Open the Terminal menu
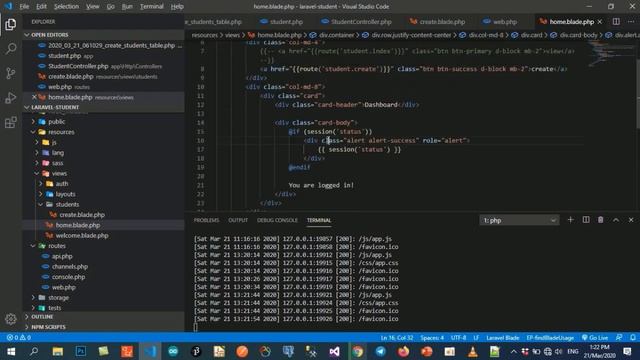Screen dimensions: 640x360 click(x=151, y=7)
